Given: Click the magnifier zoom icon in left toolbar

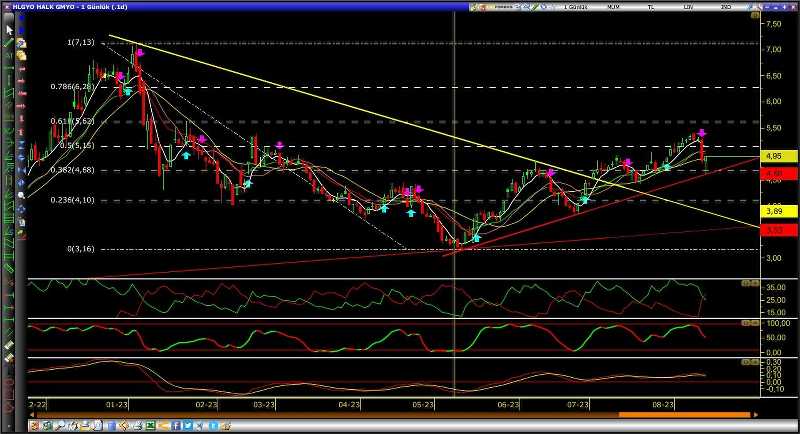Looking at the screenshot, I should click(21, 196).
